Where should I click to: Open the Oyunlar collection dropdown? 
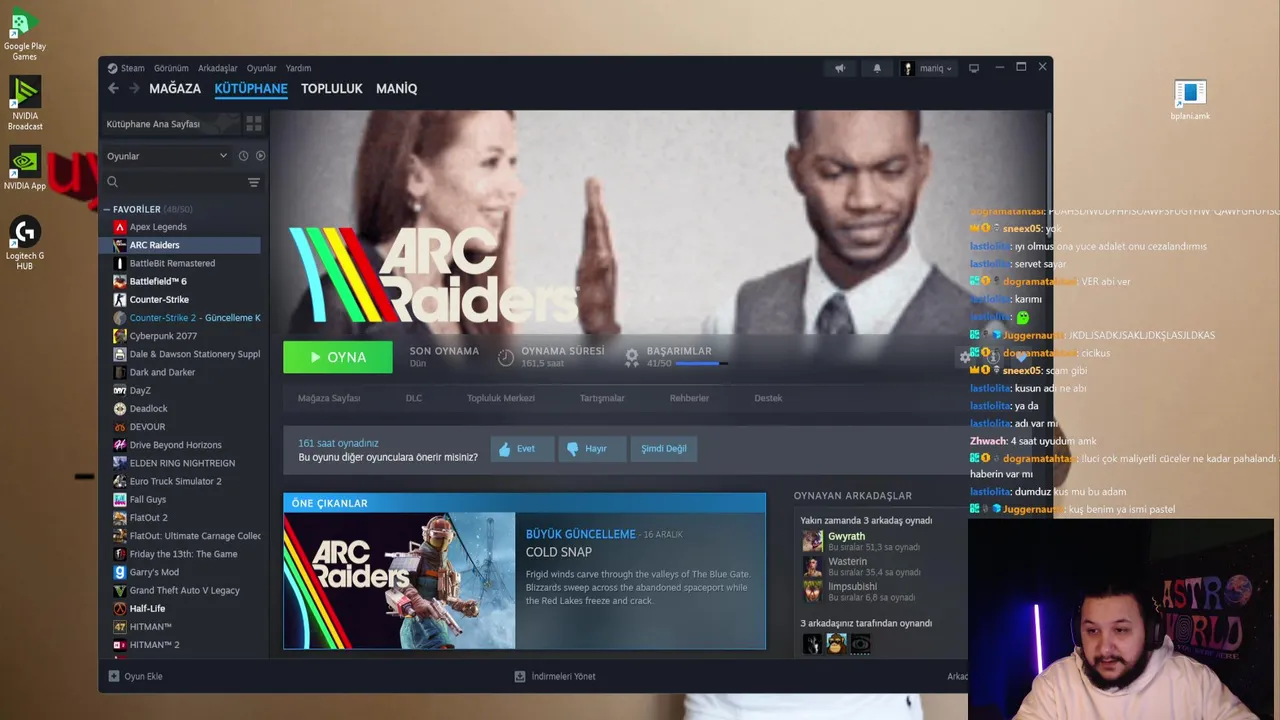[x=167, y=156]
